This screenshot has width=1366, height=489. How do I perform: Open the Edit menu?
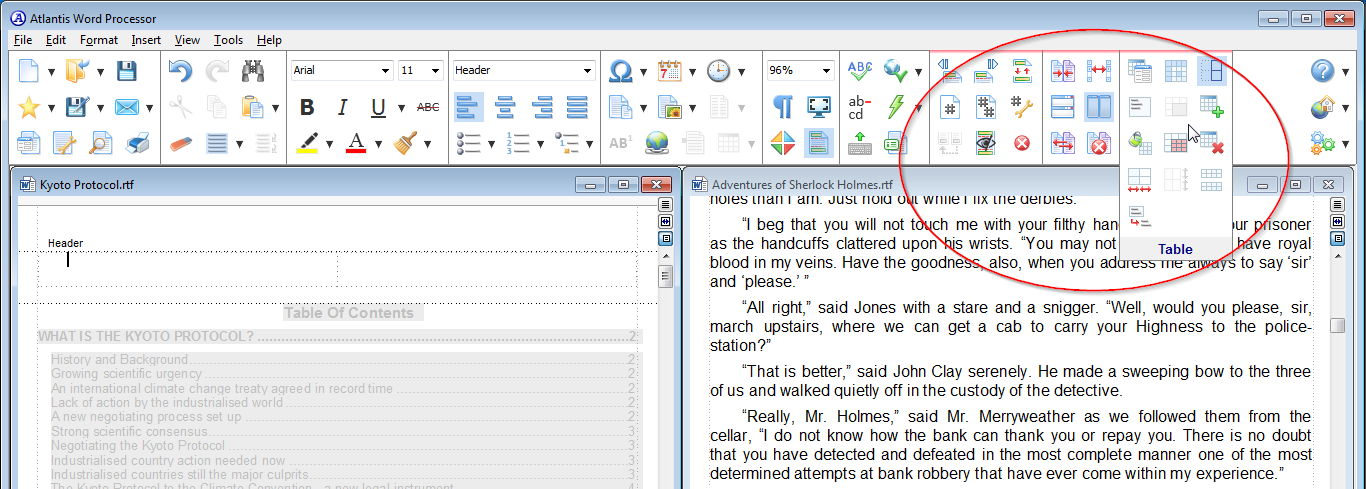pyautogui.click(x=56, y=40)
